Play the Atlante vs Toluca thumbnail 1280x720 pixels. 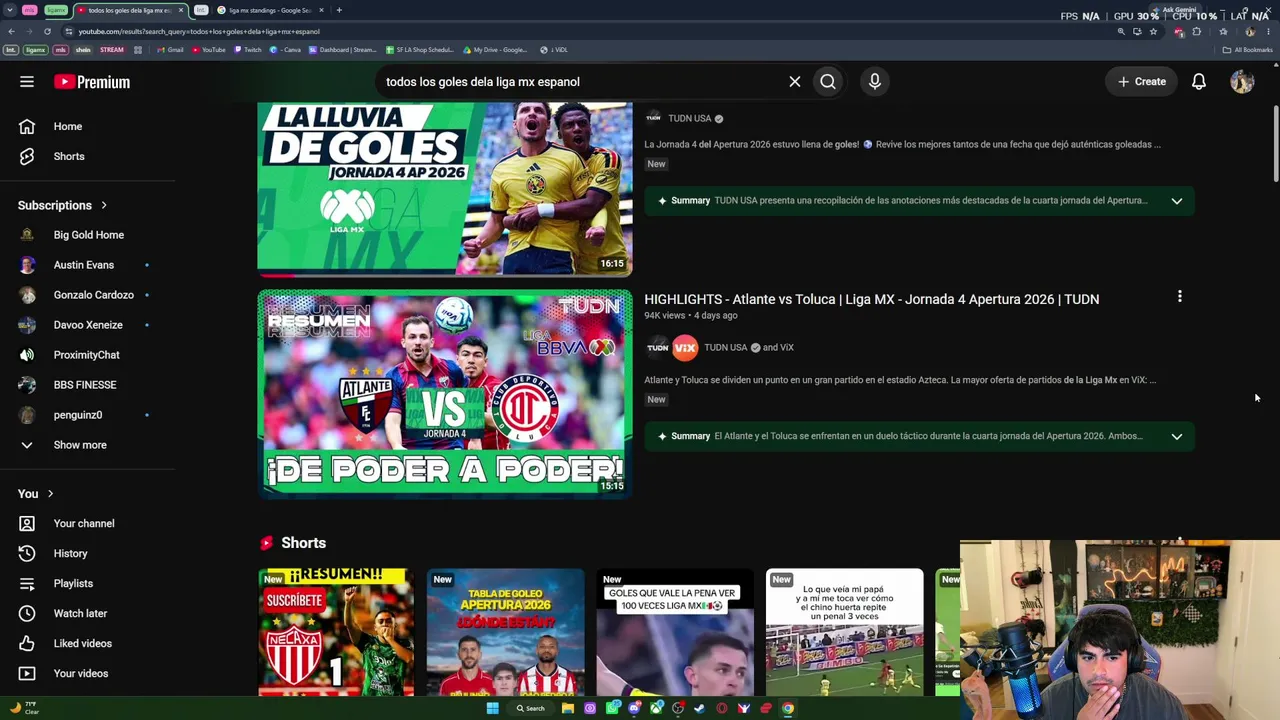click(x=445, y=394)
